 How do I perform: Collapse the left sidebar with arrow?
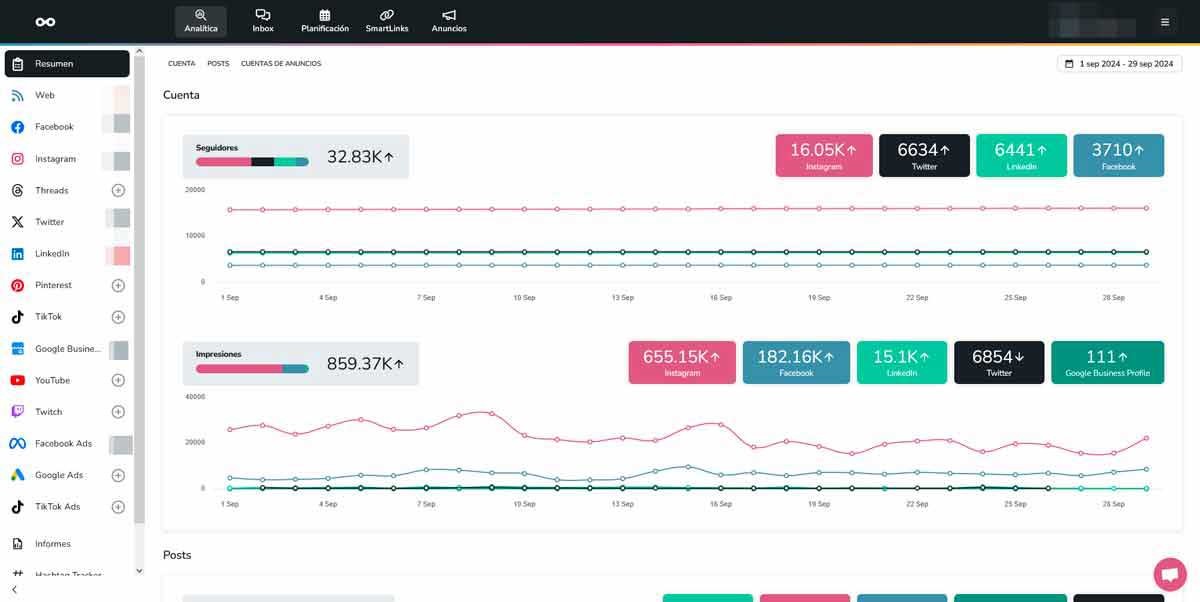(x=14, y=590)
